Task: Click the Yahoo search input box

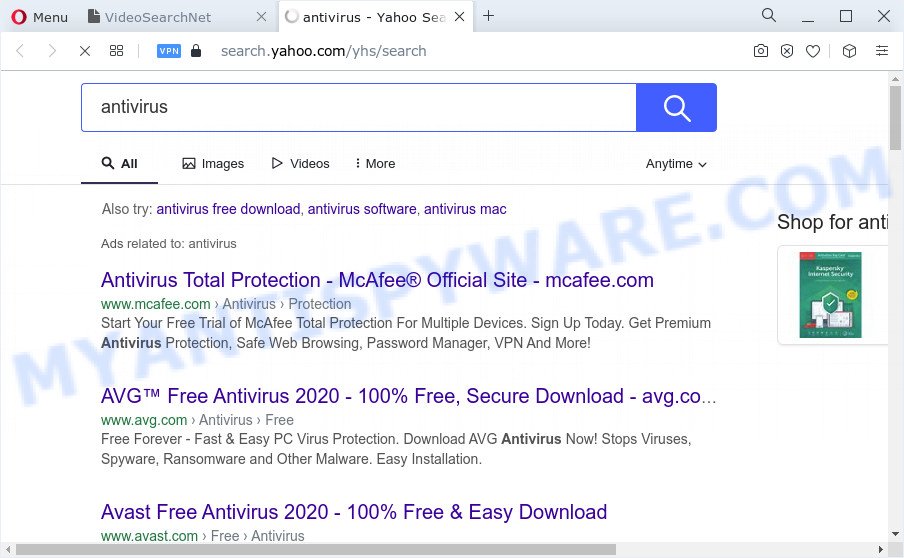Action: 359,107
